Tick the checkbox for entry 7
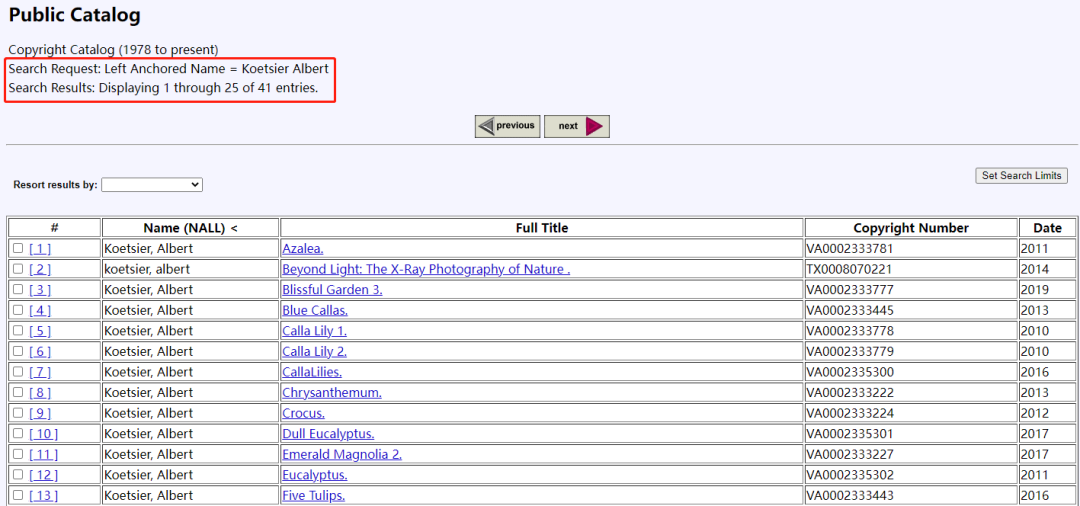Screen dimensions: 1080x506 coord(18,372)
